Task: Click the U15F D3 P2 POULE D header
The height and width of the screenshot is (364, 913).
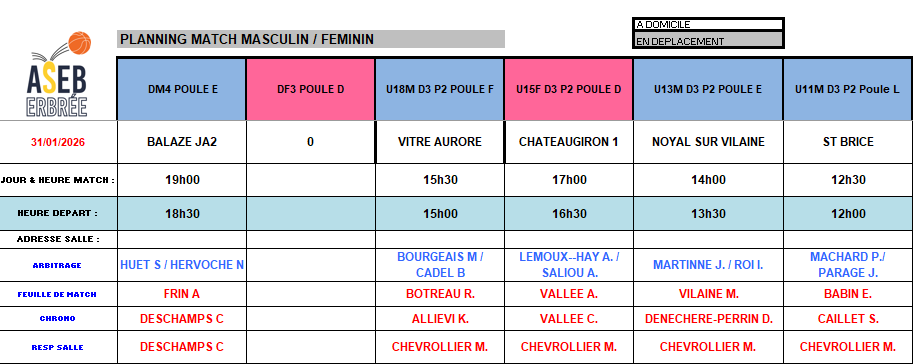Action: click(x=568, y=89)
